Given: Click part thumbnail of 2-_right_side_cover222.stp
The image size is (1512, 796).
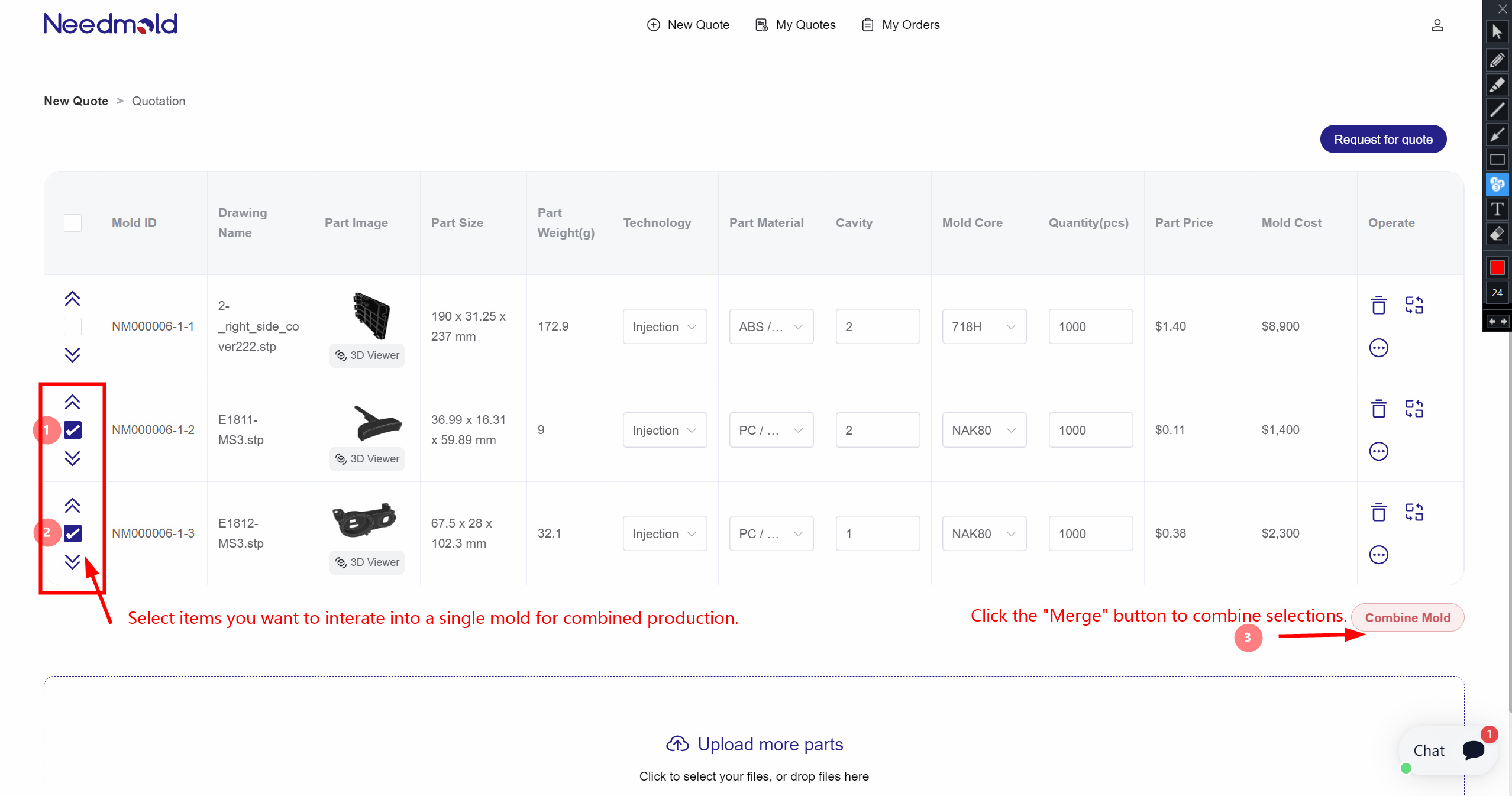Looking at the screenshot, I should tap(371, 316).
